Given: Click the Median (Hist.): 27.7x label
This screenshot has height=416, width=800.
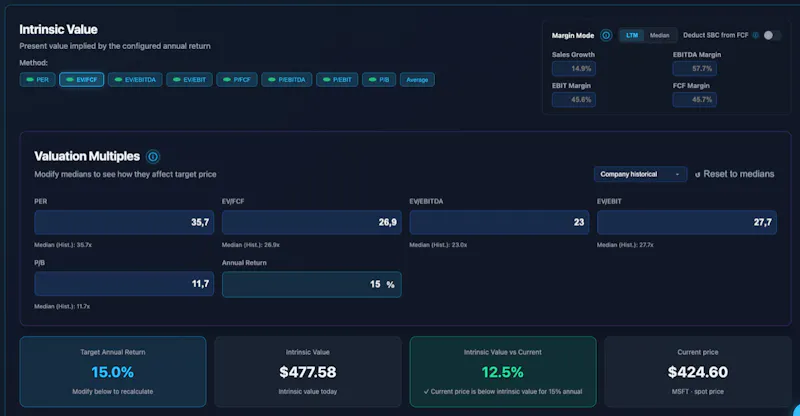Looking at the screenshot, I should pos(625,245).
